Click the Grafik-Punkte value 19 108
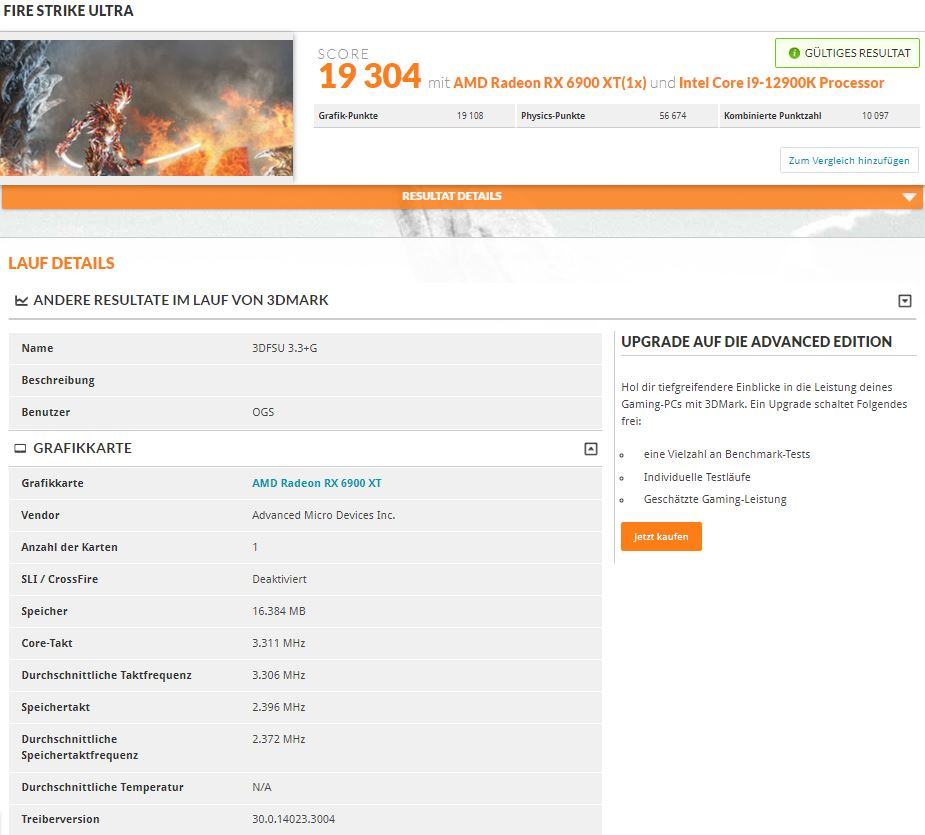Image resolution: width=925 pixels, height=835 pixels. click(x=470, y=116)
